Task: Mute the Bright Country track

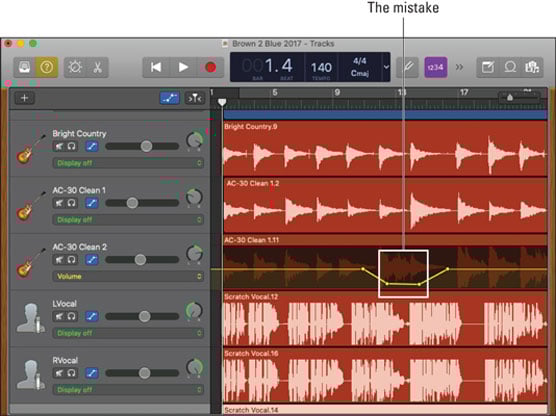Action: tap(59, 146)
